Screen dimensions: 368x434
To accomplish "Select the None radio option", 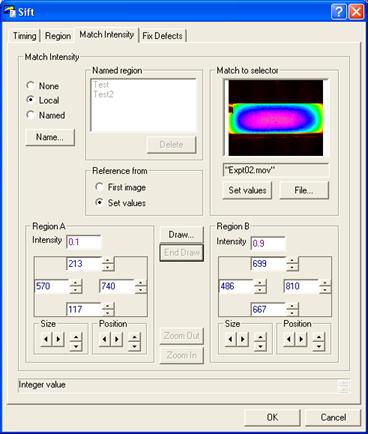I will coord(30,86).
